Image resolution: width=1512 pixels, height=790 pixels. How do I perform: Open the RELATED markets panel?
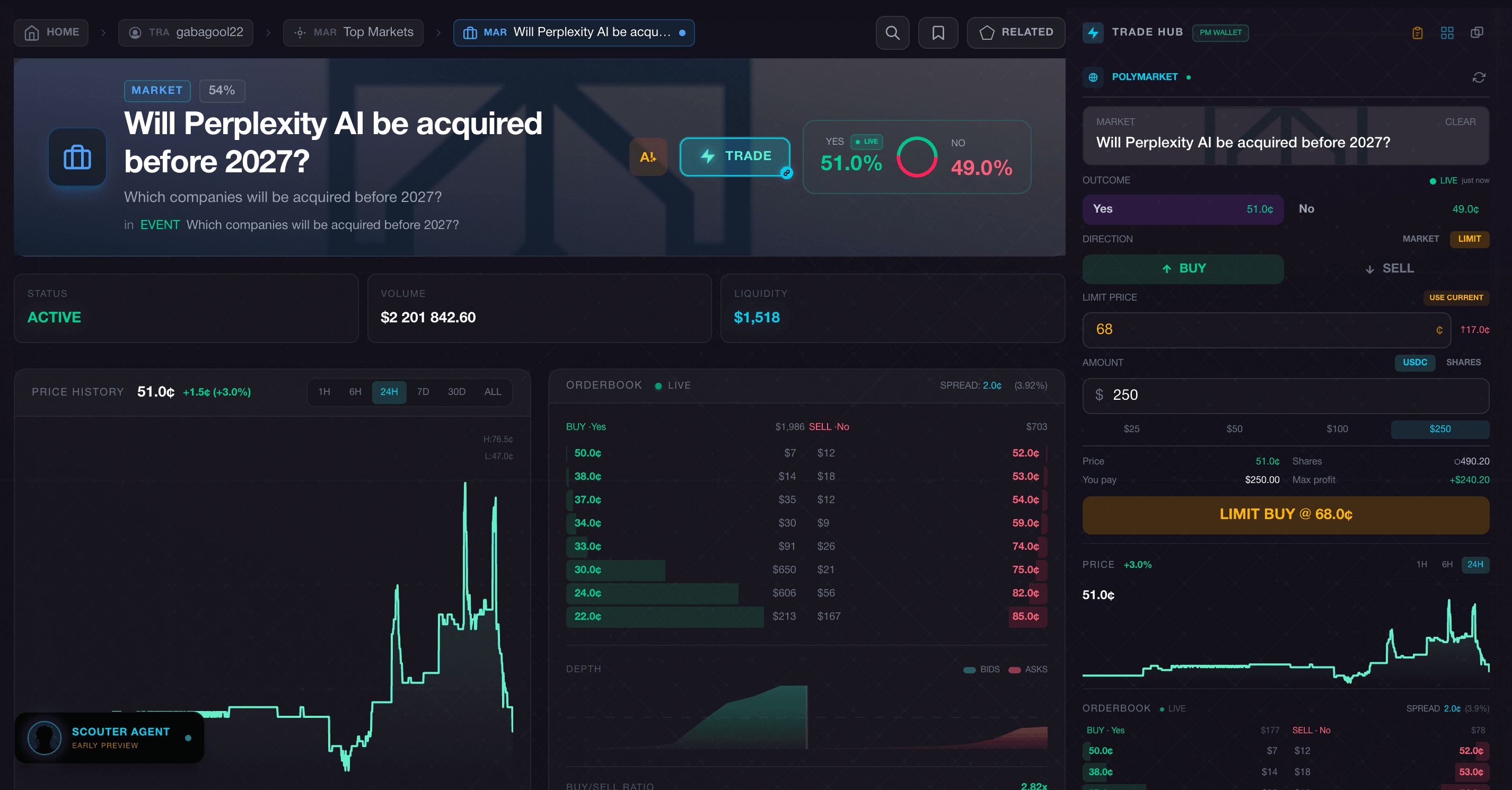(x=1015, y=33)
